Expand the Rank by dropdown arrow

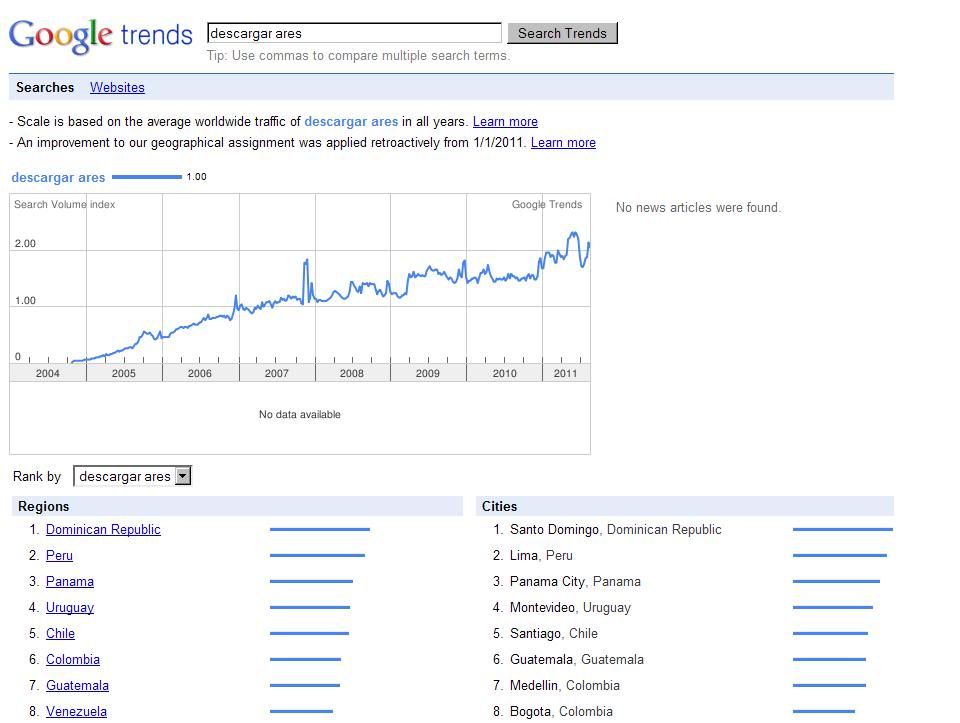tap(182, 476)
